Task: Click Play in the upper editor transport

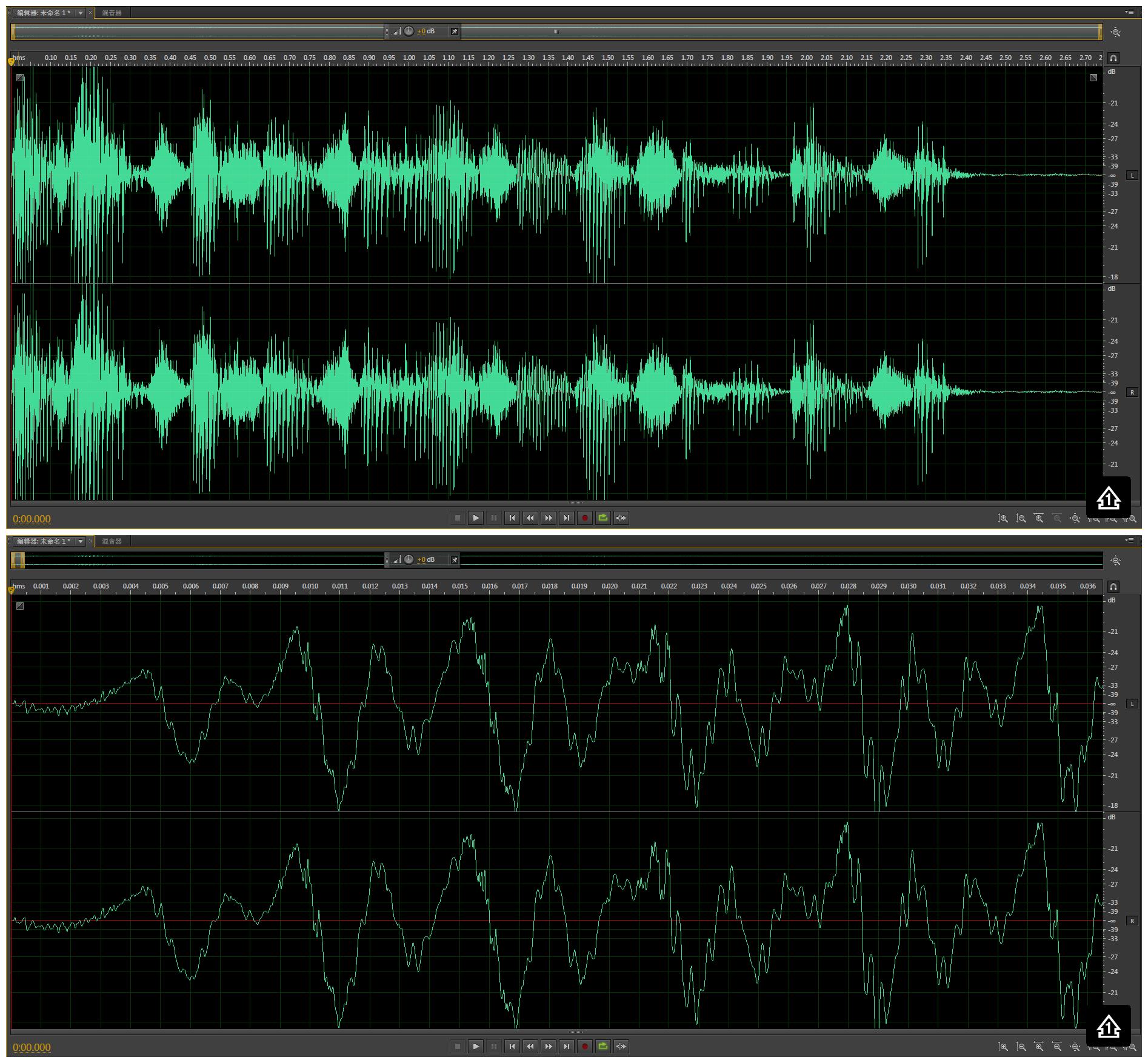Action: click(x=476, y=518)
